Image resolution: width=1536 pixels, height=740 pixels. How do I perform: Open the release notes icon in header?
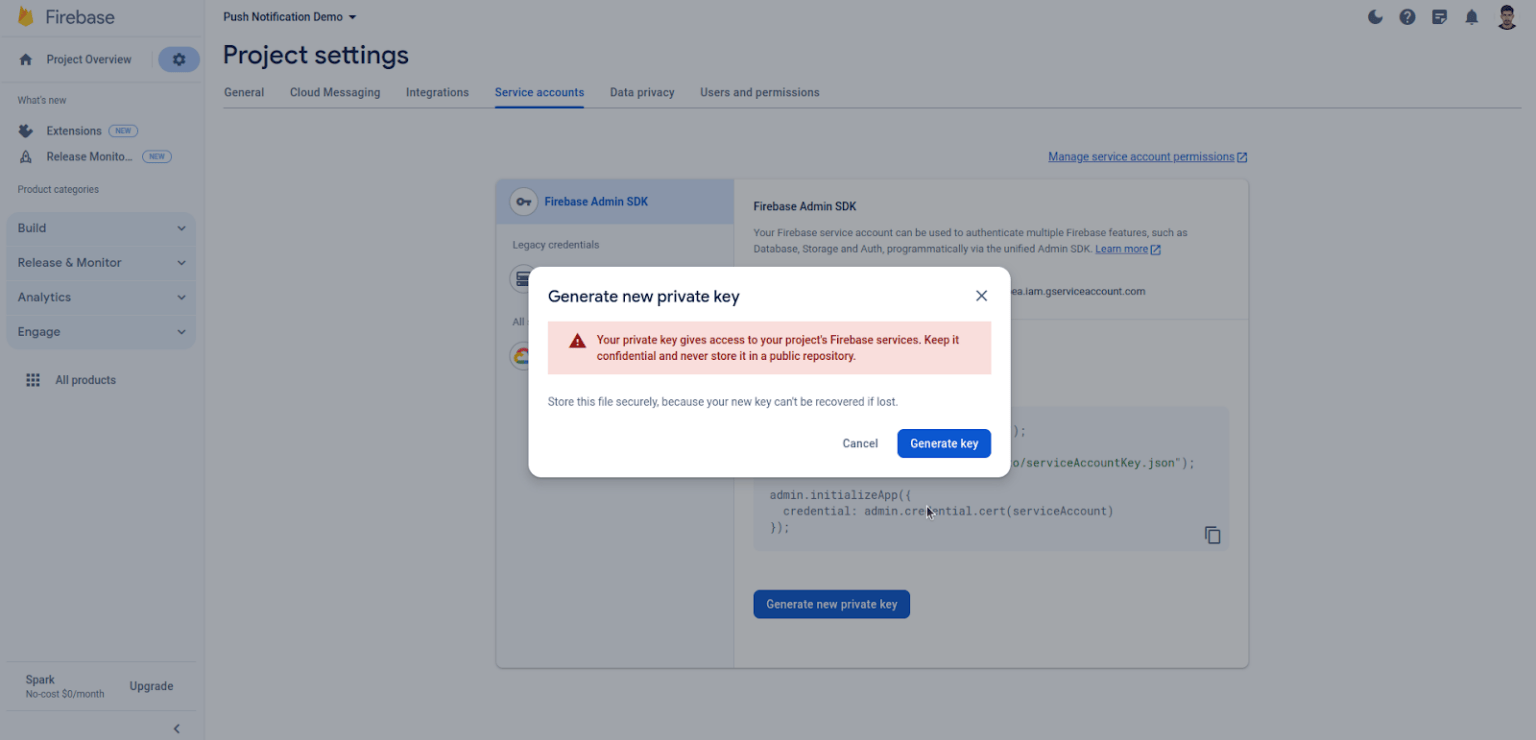(x=1439, y=17)
